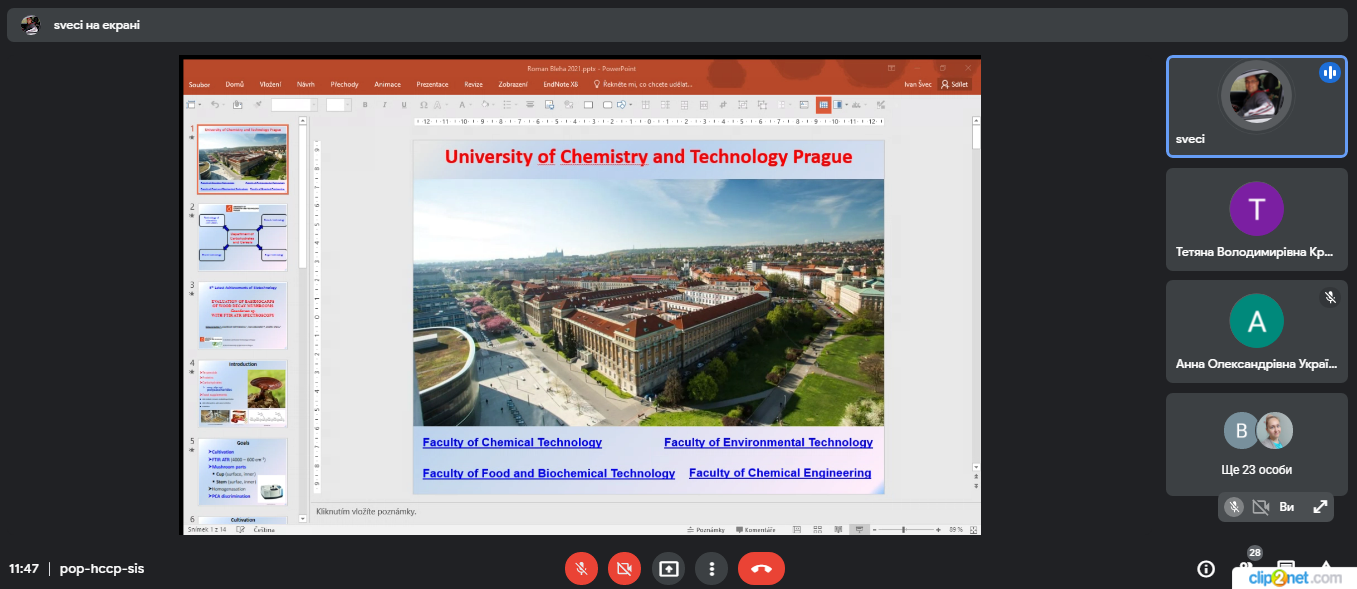1357x589 pixels.
Task: Click the 'Faculty of Environmental Technology' link
Action: pos(768,442)
